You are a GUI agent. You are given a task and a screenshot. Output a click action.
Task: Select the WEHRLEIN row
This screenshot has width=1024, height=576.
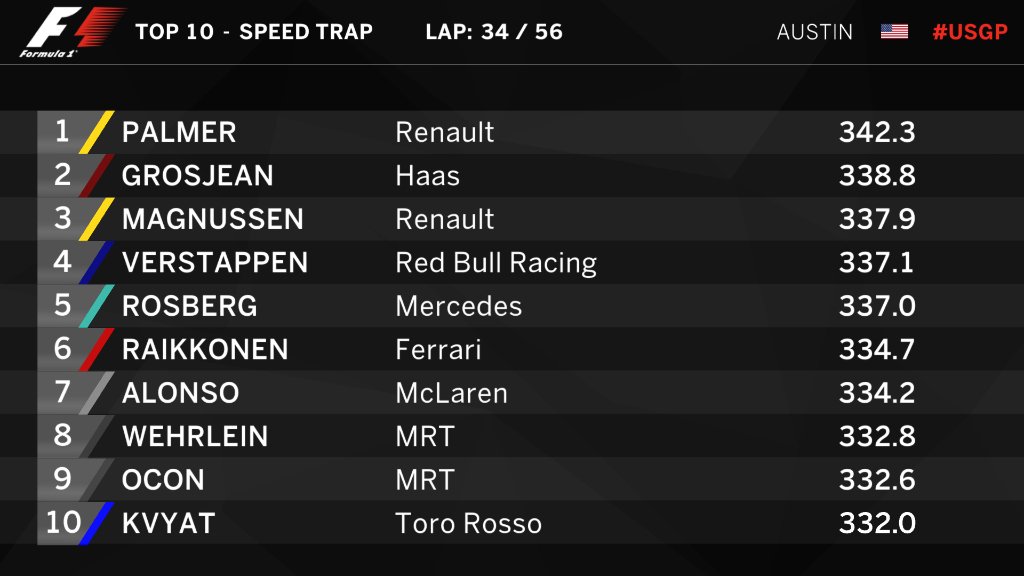pyautogui.click(x=512, y=436)
